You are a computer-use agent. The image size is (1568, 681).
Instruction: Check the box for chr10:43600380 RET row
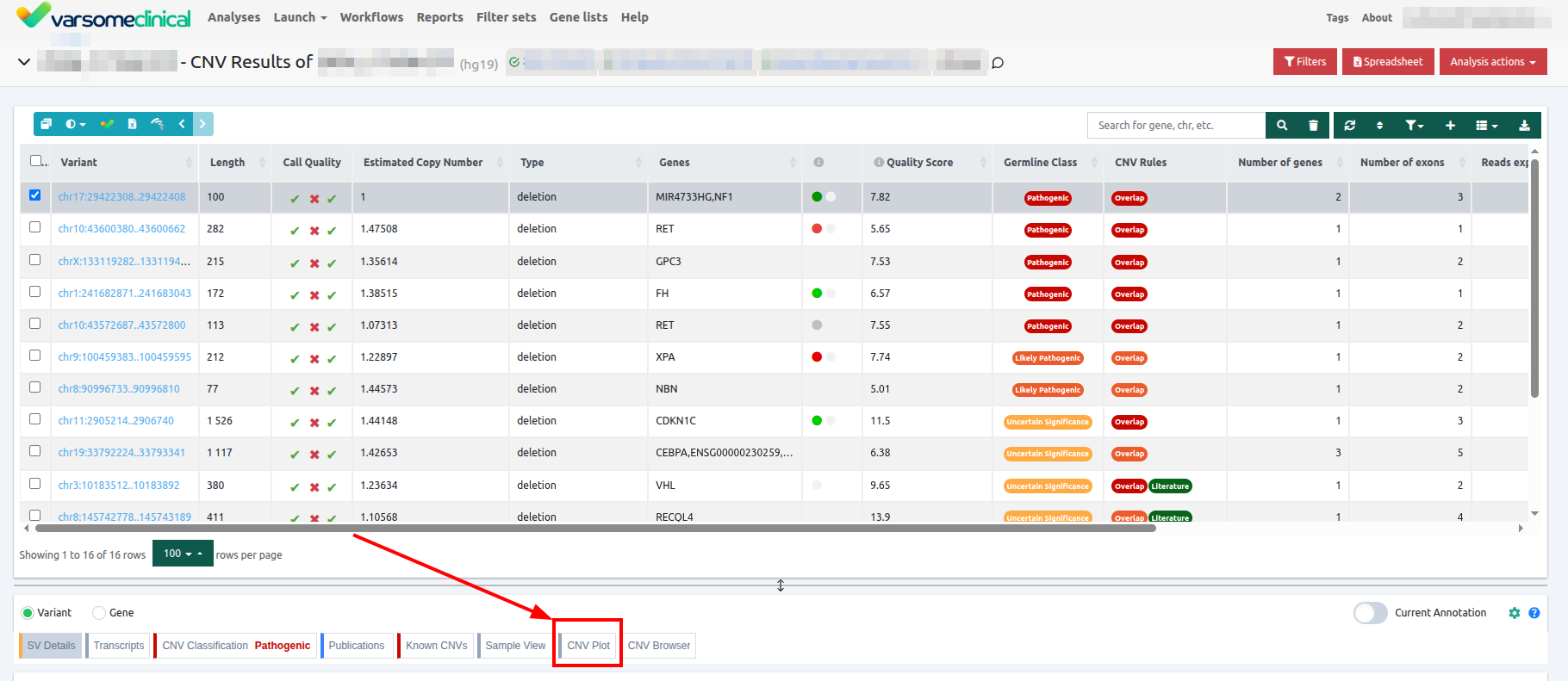35,227
